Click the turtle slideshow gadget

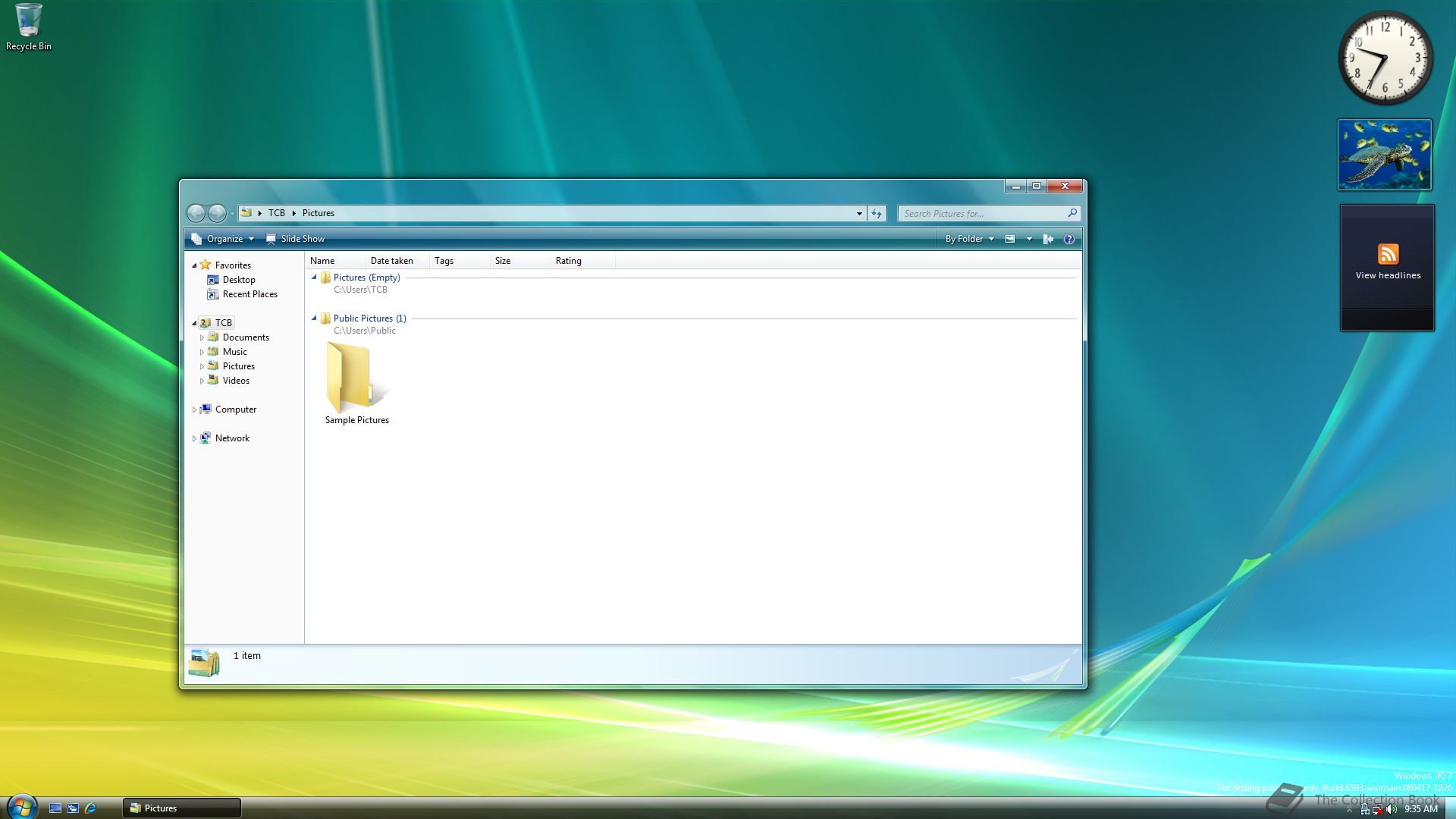coord(1385,155)
